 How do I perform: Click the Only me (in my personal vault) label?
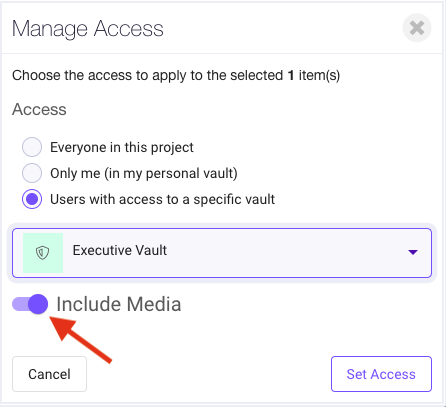[144, 173]
